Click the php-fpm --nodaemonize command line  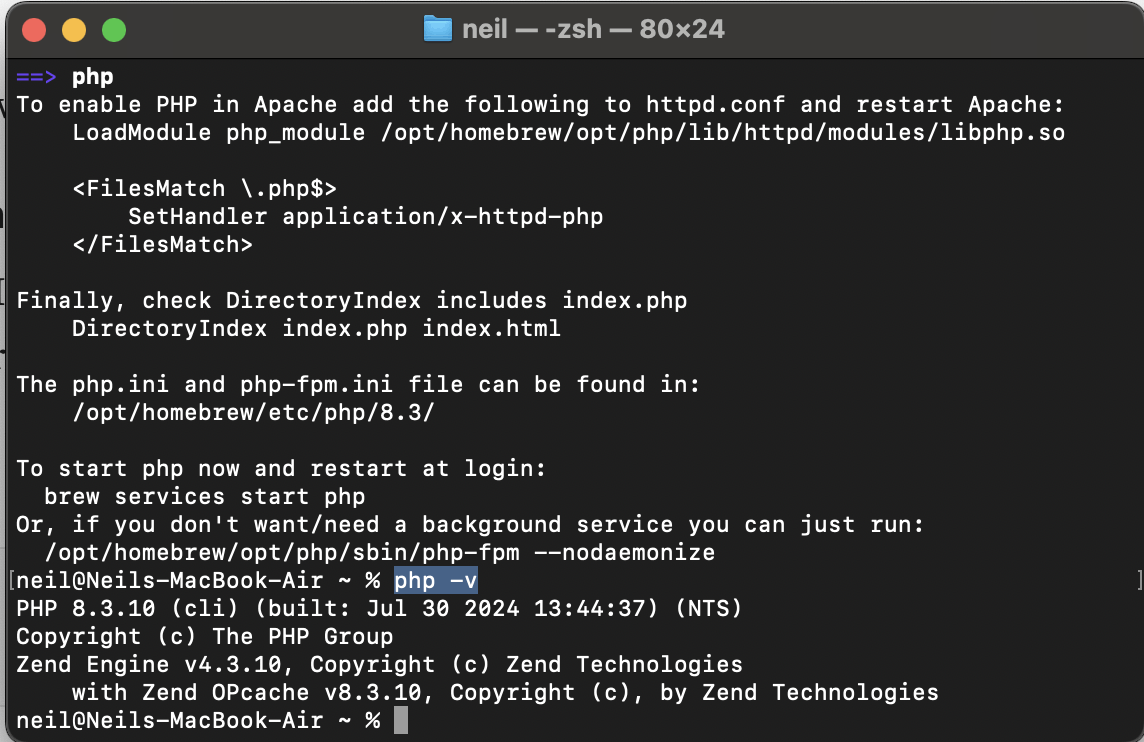[380, 553]
